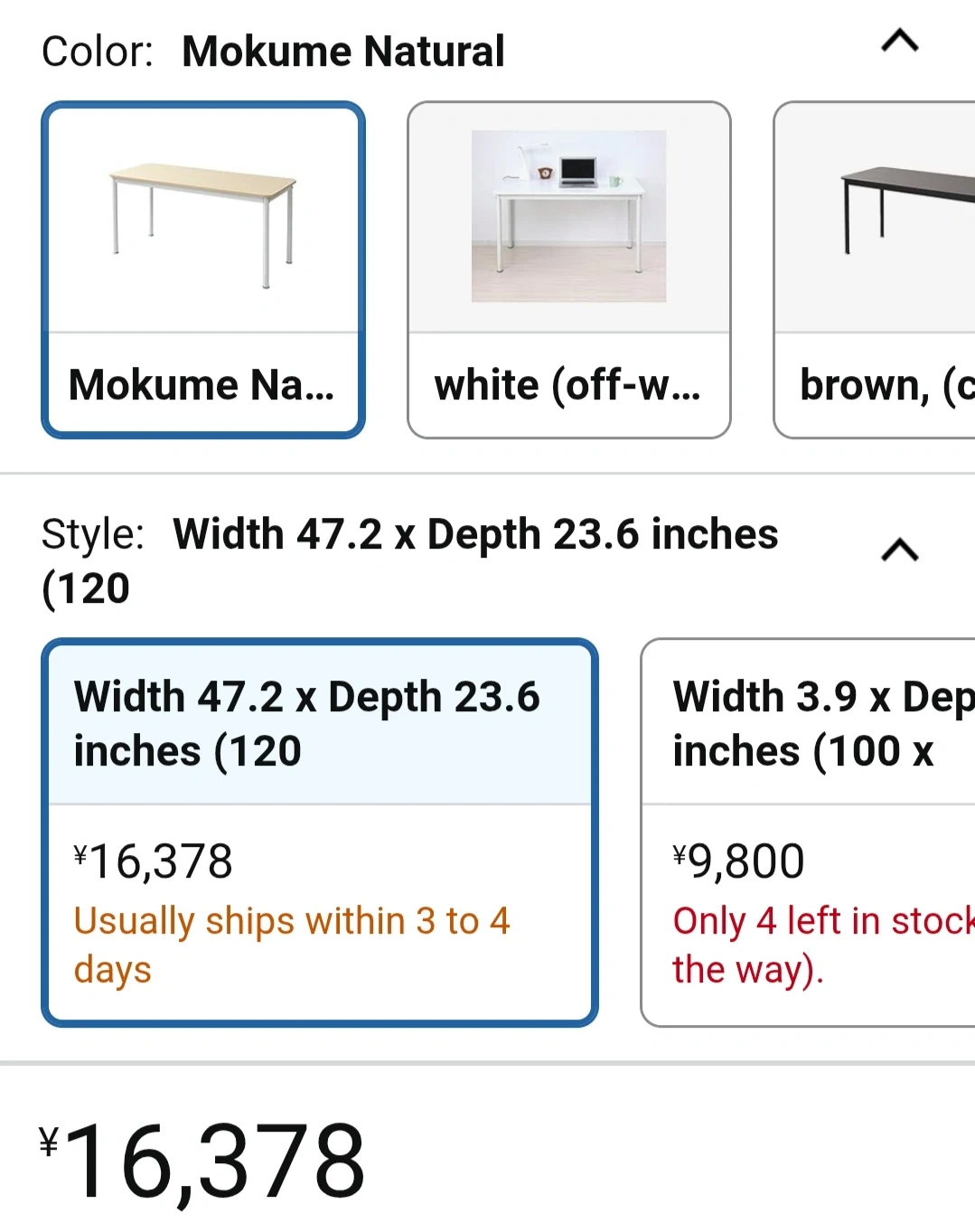Tap the "Color:" label text
This screenshot has width=975, height=1232.
(98, 52)
